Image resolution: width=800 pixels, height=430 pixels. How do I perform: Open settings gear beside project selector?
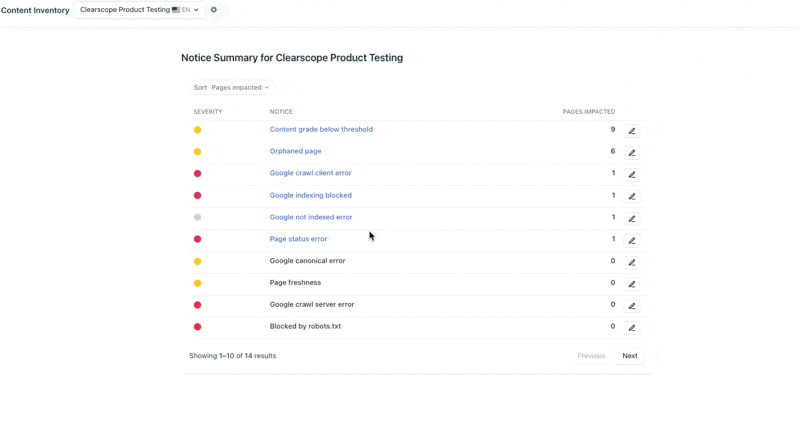point(214,10)
